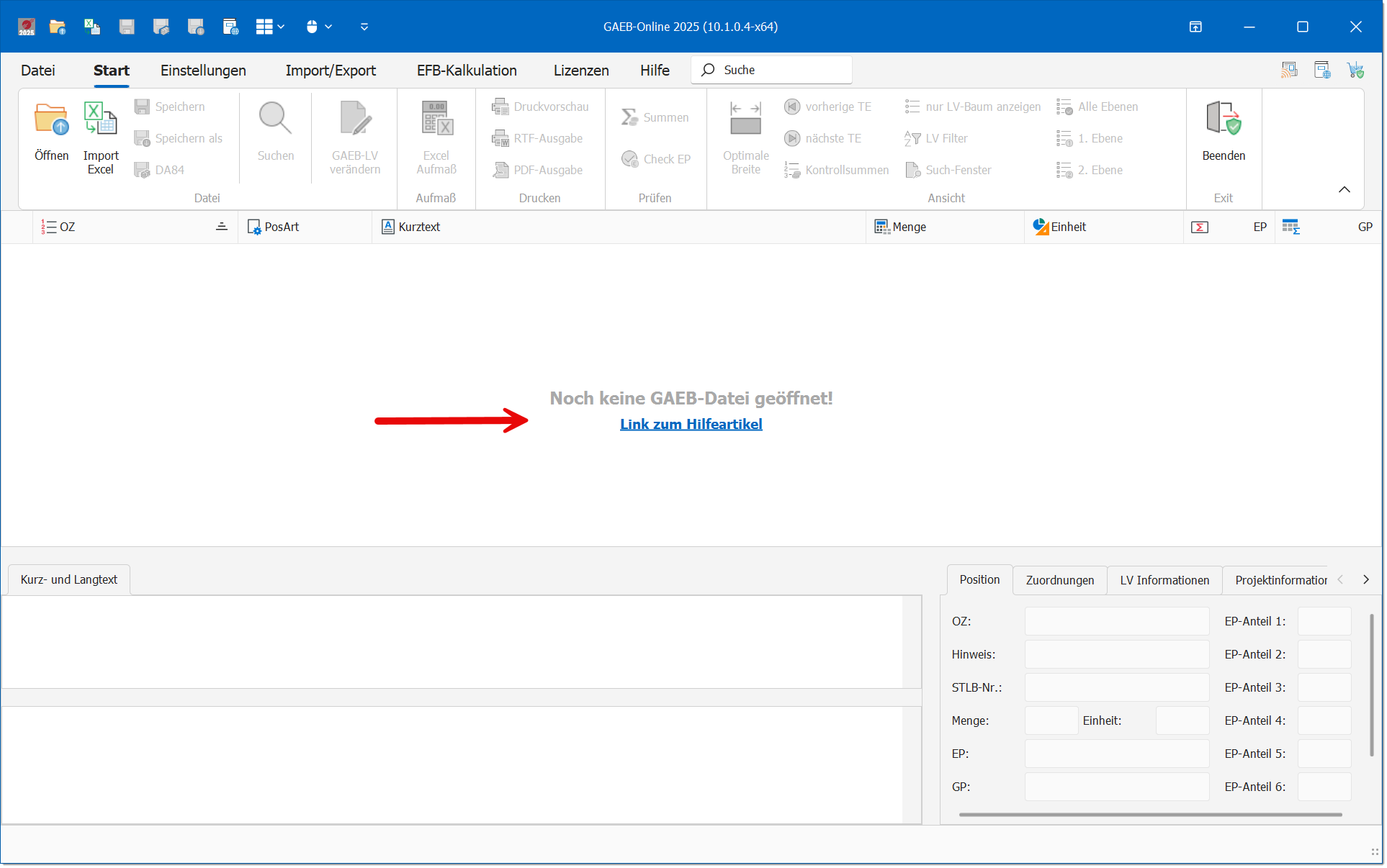Click the shopping cart icon at top right
The width and height of the screenshot is (1387, 868).
tap(1355, 70)
